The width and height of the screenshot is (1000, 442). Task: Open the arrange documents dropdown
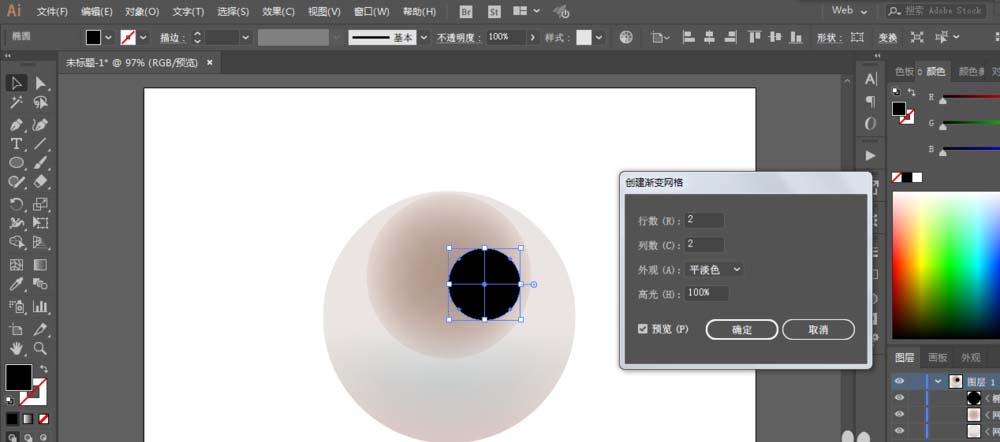[527, 11]
